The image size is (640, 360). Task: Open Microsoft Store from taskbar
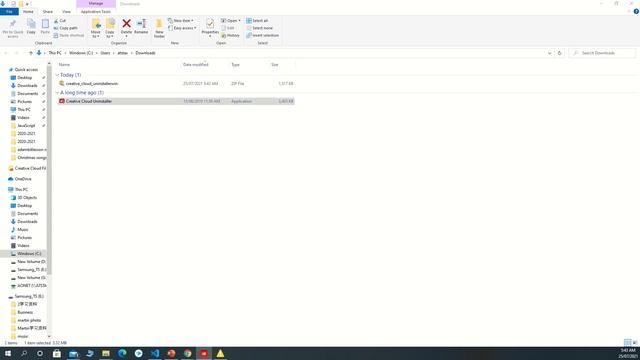click(x=57, y=353)
